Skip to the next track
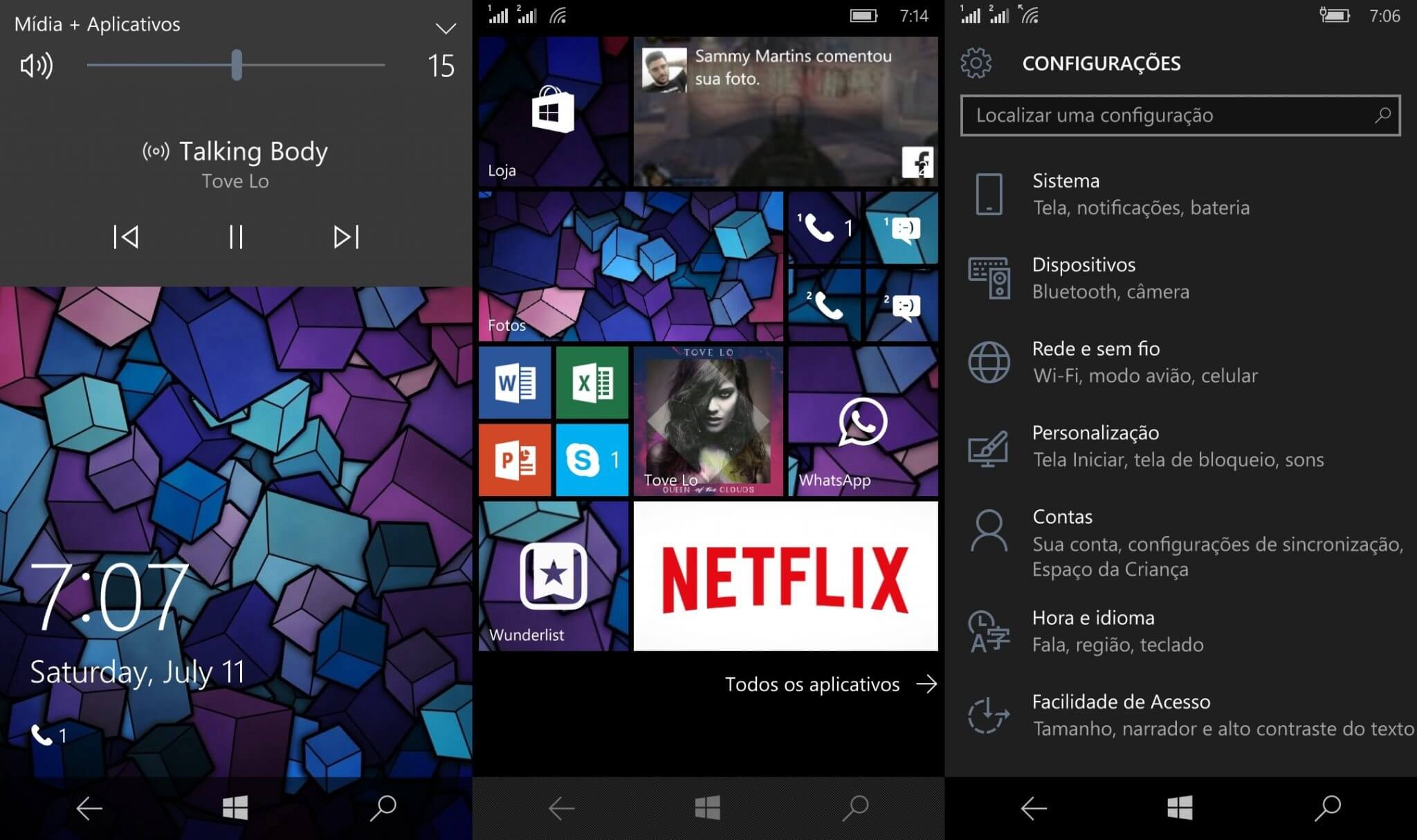The height and width of the screenshot is (840, 1417). pyautogui.click(x=346, y=237)
